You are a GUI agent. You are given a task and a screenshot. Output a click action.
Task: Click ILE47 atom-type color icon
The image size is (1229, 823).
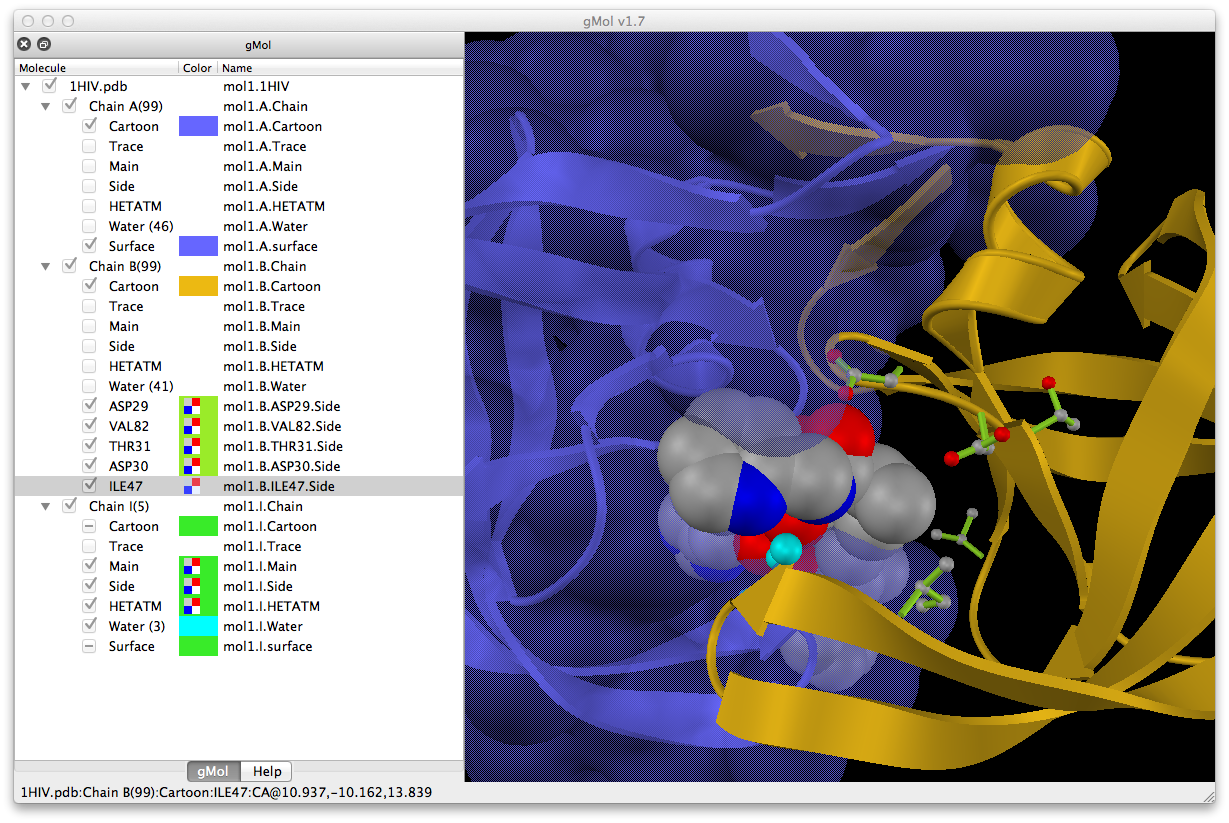coord(190,486)
